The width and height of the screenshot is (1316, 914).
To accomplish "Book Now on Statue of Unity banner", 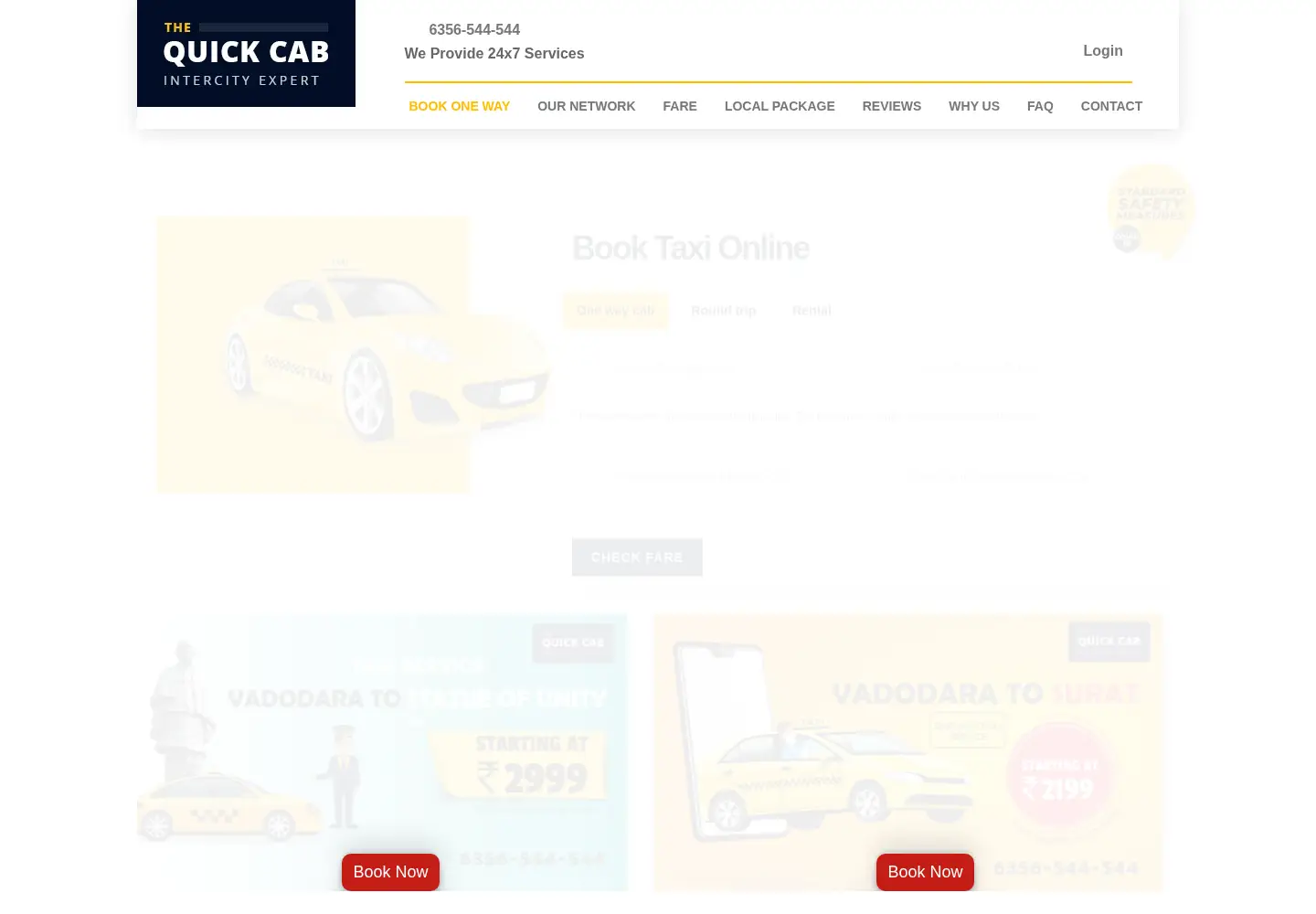I will point(390,872).
